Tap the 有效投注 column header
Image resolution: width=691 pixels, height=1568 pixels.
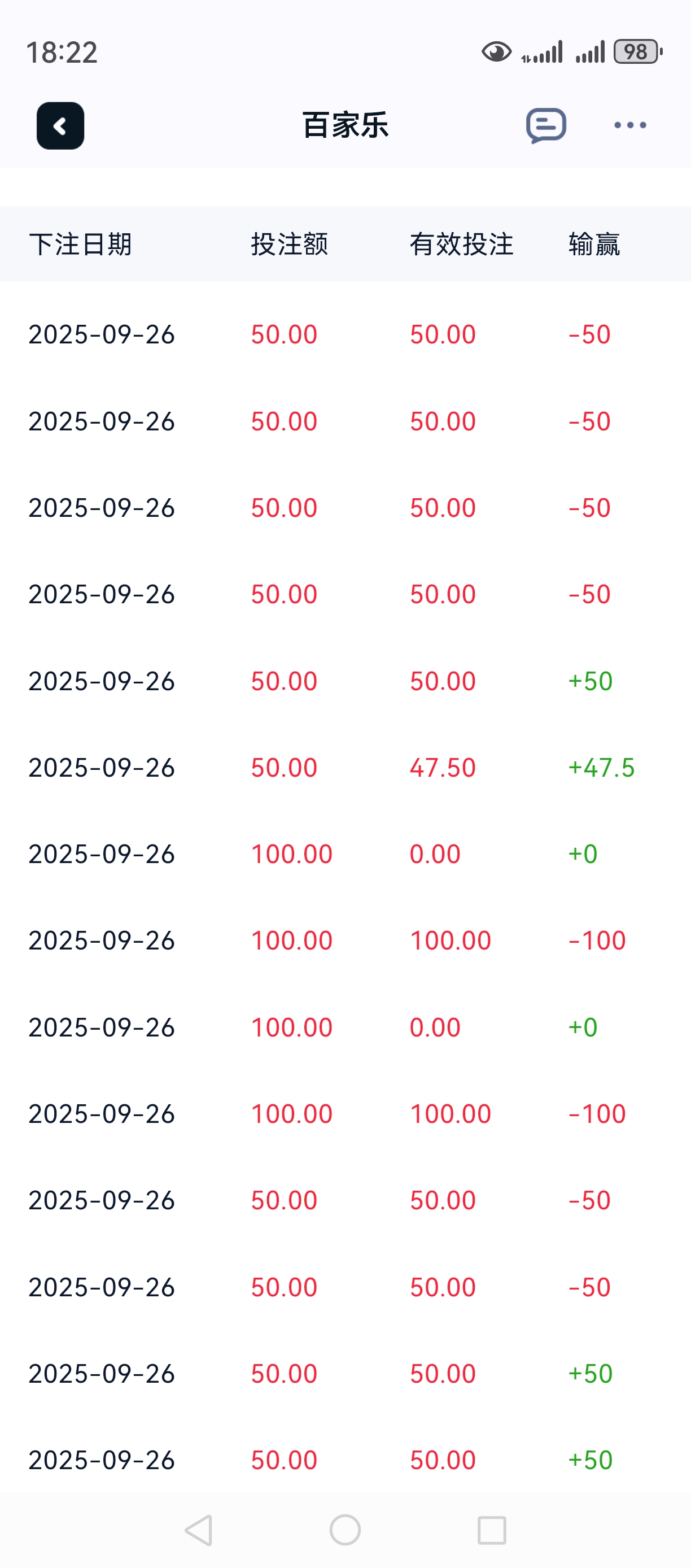pos(461,244)
